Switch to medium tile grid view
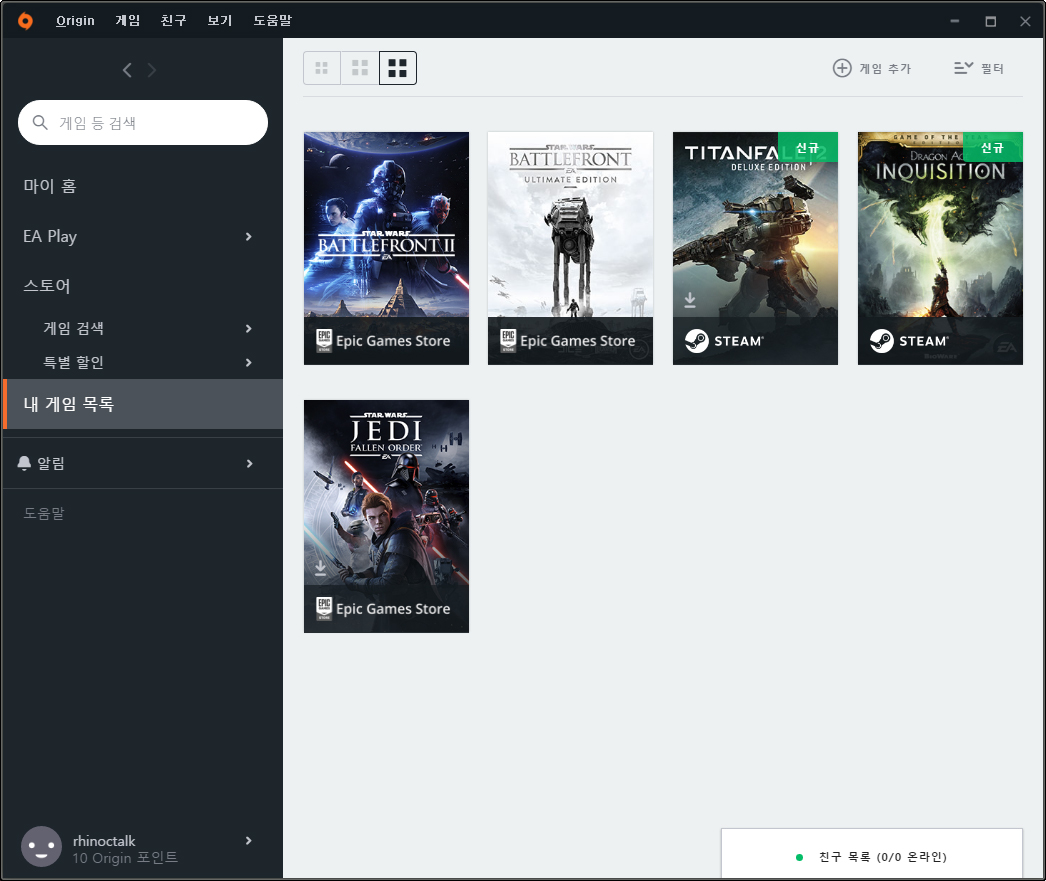Image resolution: width=1046 pixels, height=881 pixels. click(360, 68)
